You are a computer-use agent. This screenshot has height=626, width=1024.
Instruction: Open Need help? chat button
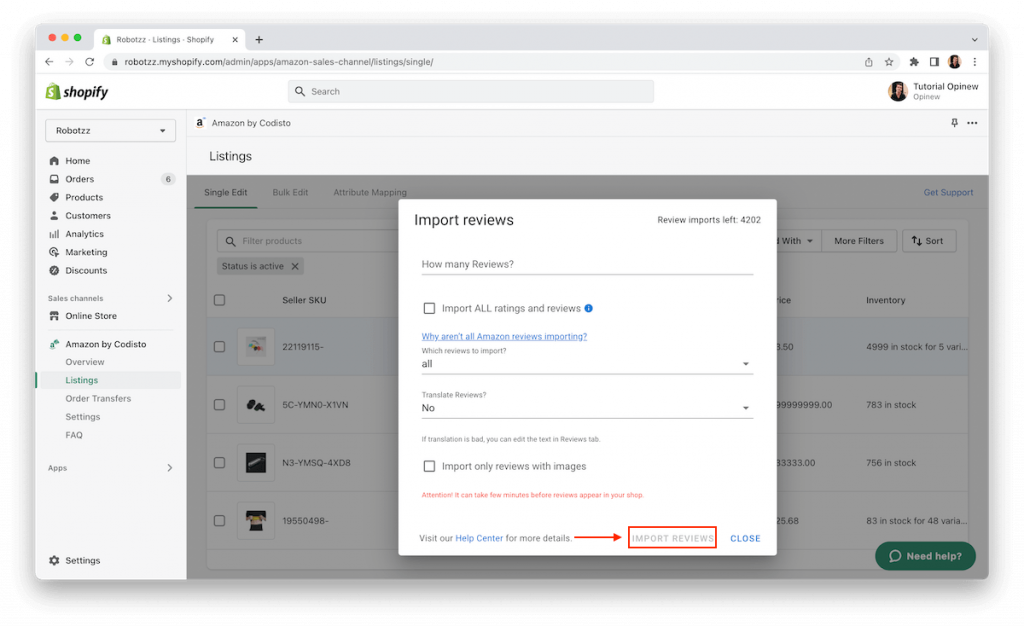tap(925, 556)
